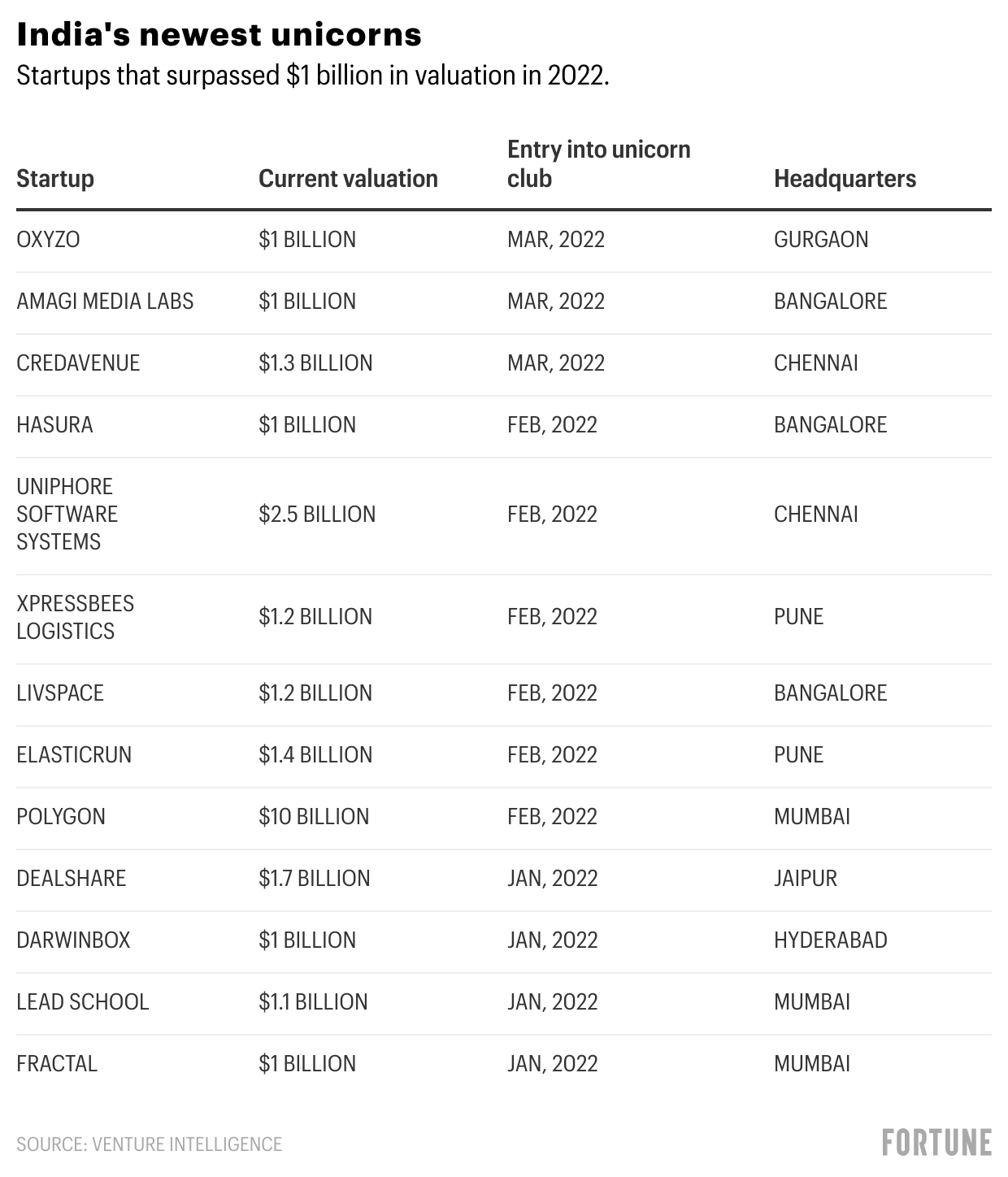Select the India's newest unicorns title

[219, 34]
